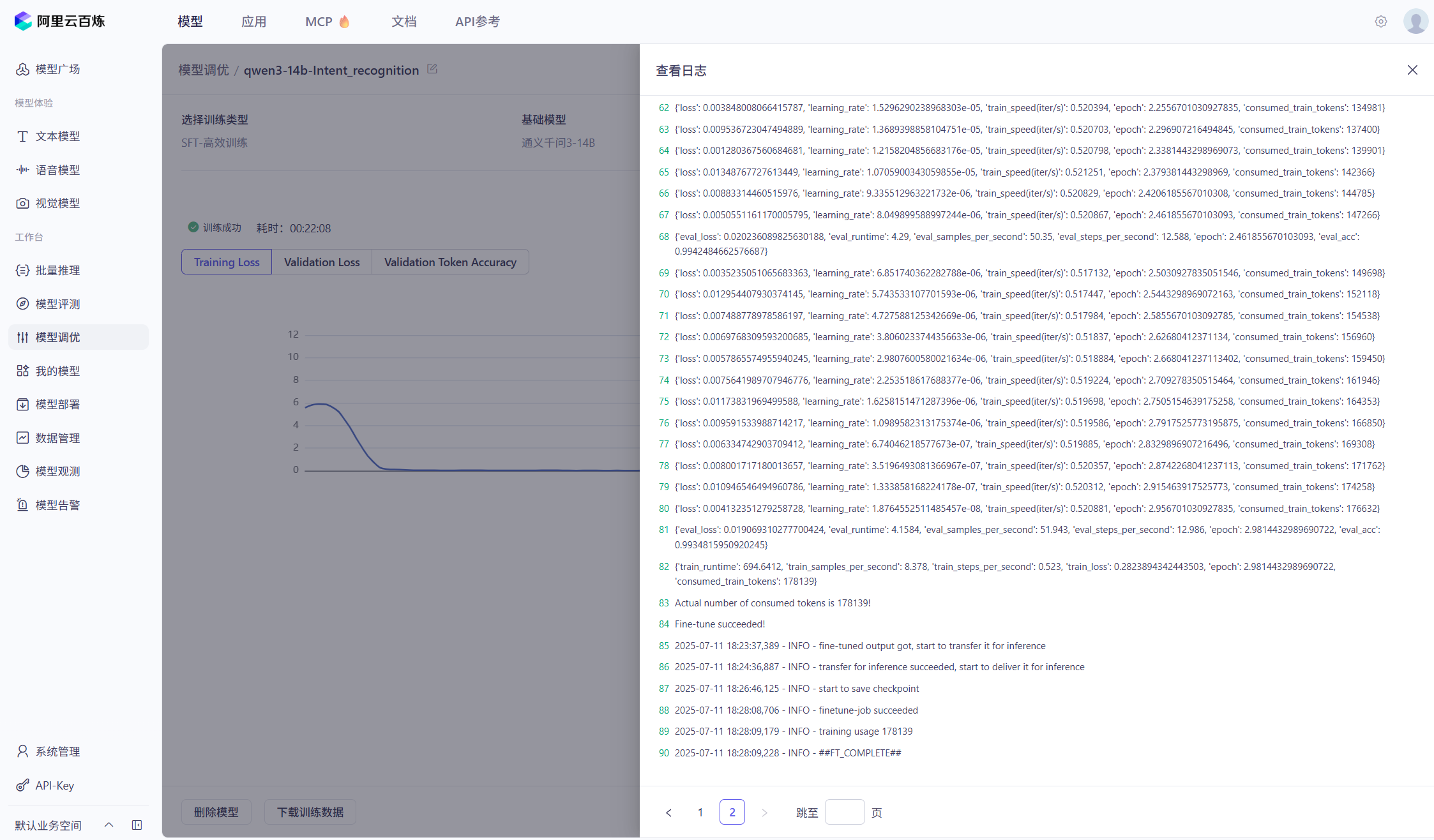Click 下载训练数据 button
1434x840 pixels.
(310, 812)
